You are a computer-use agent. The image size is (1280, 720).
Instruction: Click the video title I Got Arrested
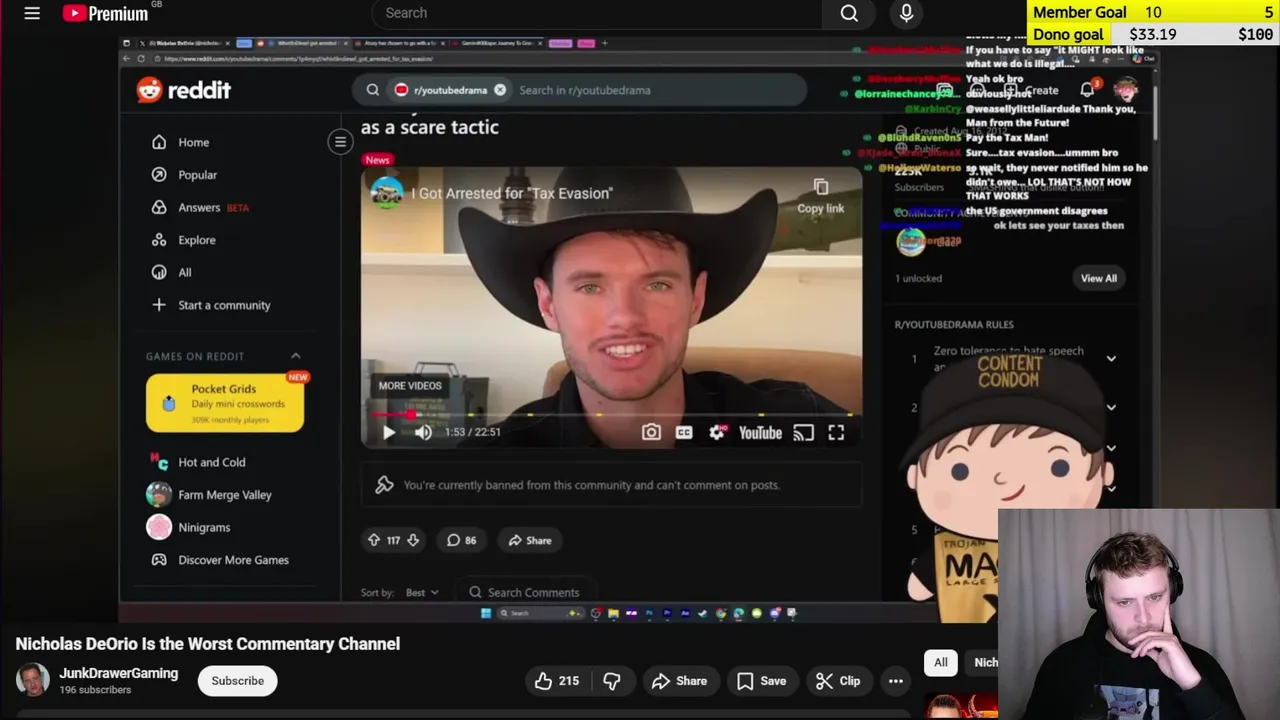tap(512, 193)
